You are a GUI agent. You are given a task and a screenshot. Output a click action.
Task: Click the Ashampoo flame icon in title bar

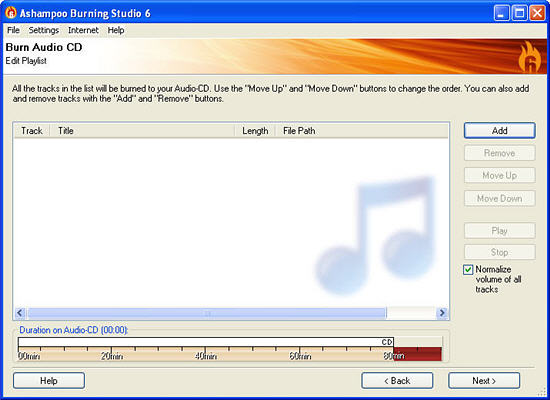(x=11, y=13)
